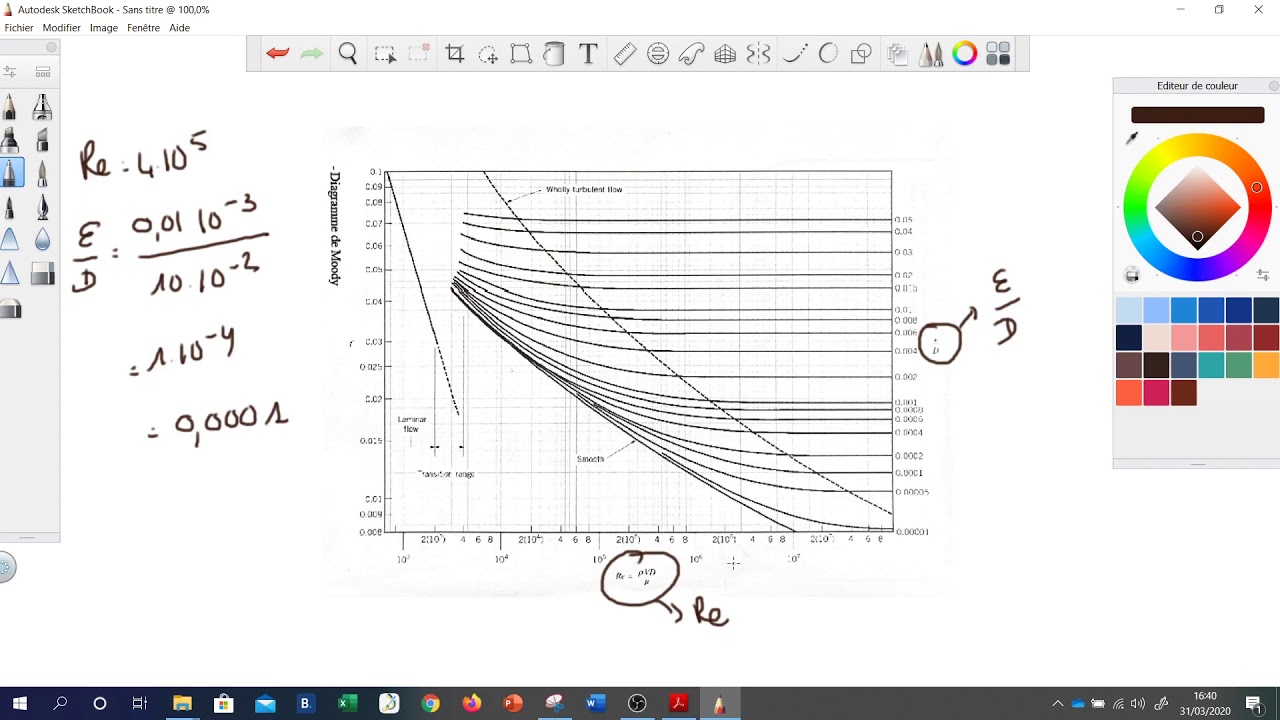1280x720 pixels.
Task: Open the notification center icon
Action: (1253, 704)
